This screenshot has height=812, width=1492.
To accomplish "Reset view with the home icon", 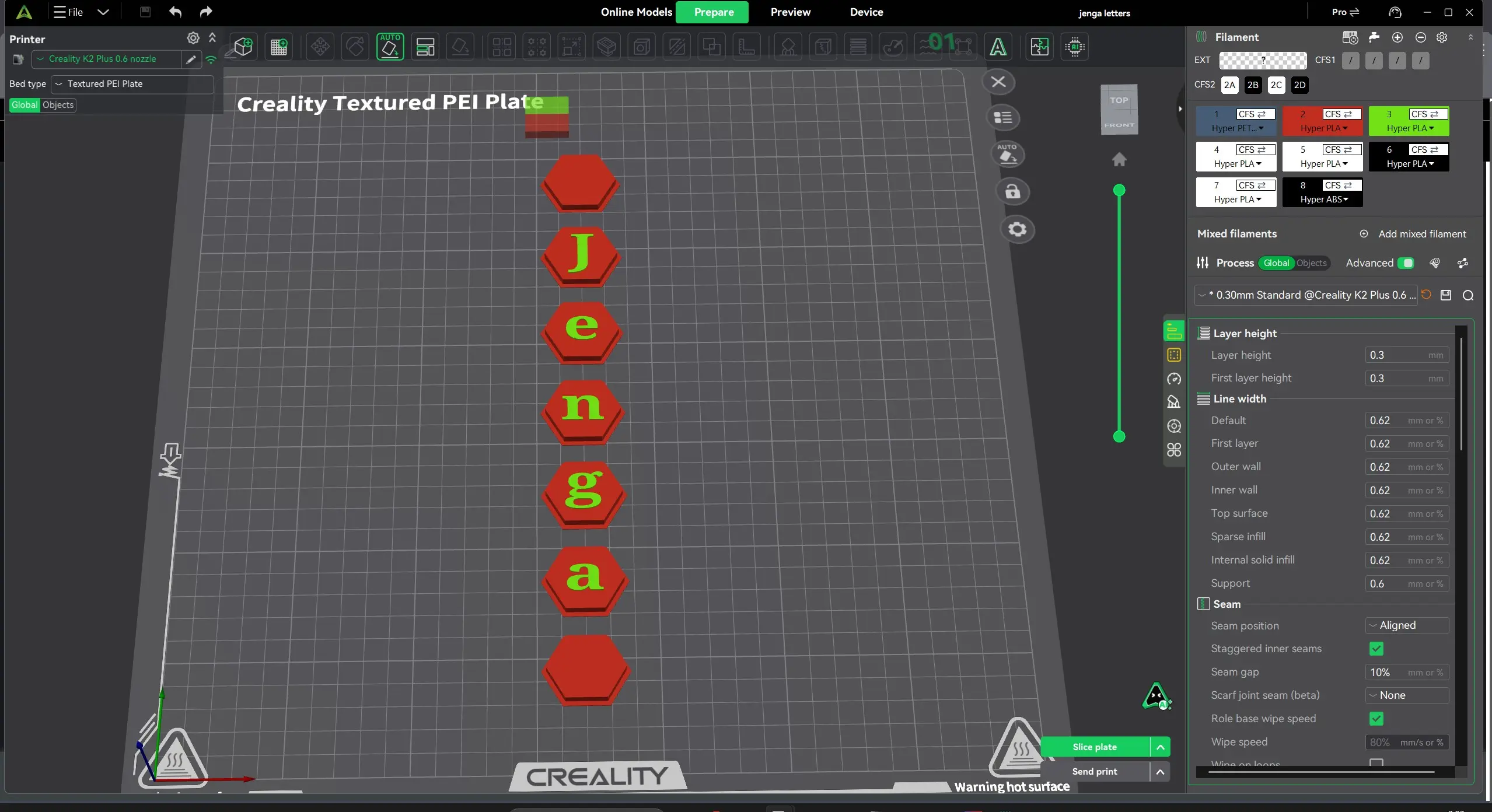I will click(1119, 159).
